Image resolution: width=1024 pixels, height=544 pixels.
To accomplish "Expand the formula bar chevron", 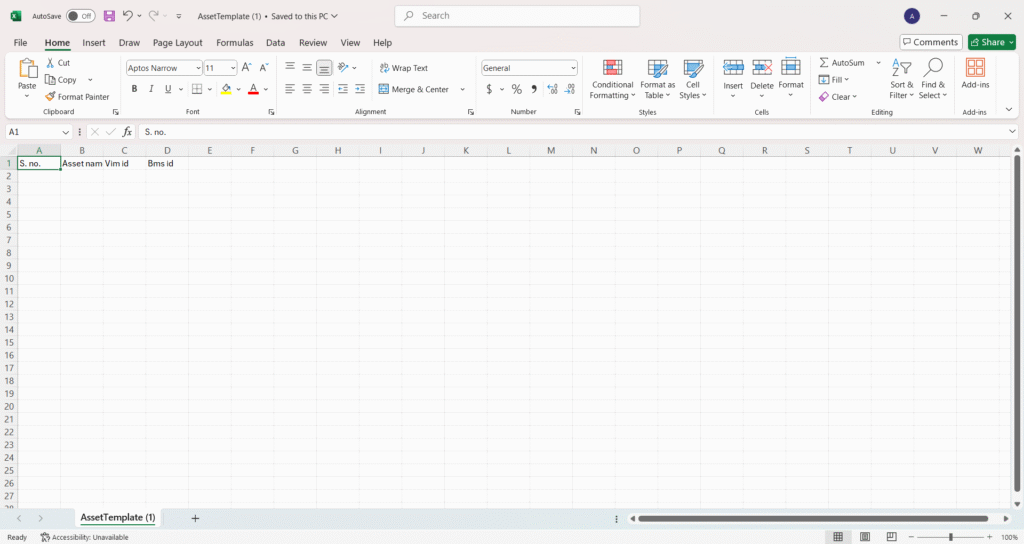I will point(1012,132).
